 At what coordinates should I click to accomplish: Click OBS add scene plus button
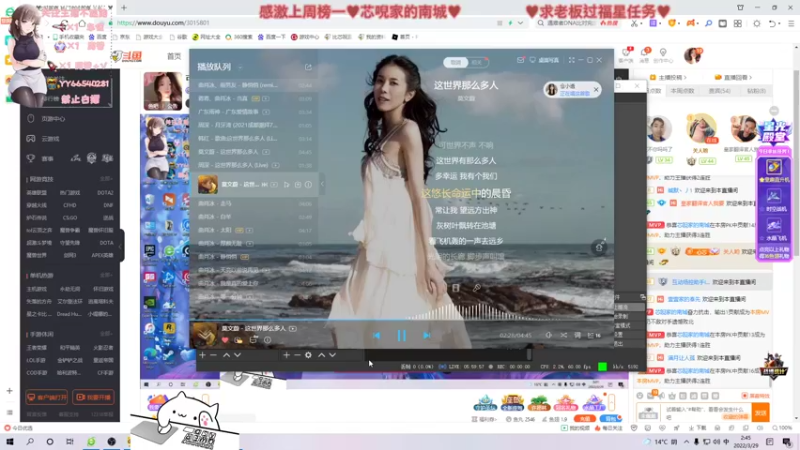pos(203,355)
